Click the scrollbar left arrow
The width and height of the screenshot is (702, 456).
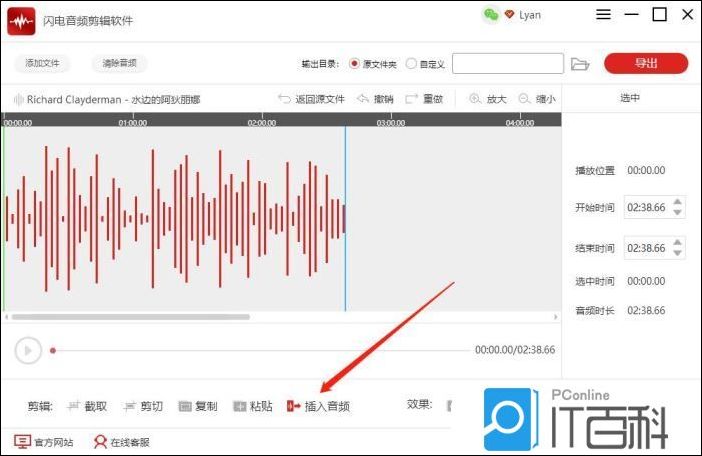click(6, 317)
